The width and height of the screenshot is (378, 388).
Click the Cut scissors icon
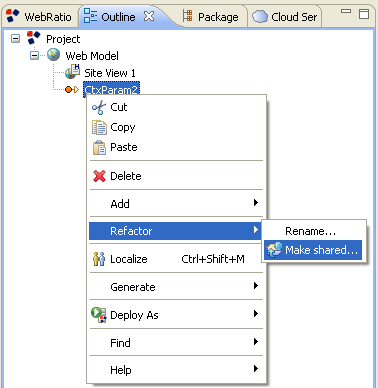click(x=99, y=107)
